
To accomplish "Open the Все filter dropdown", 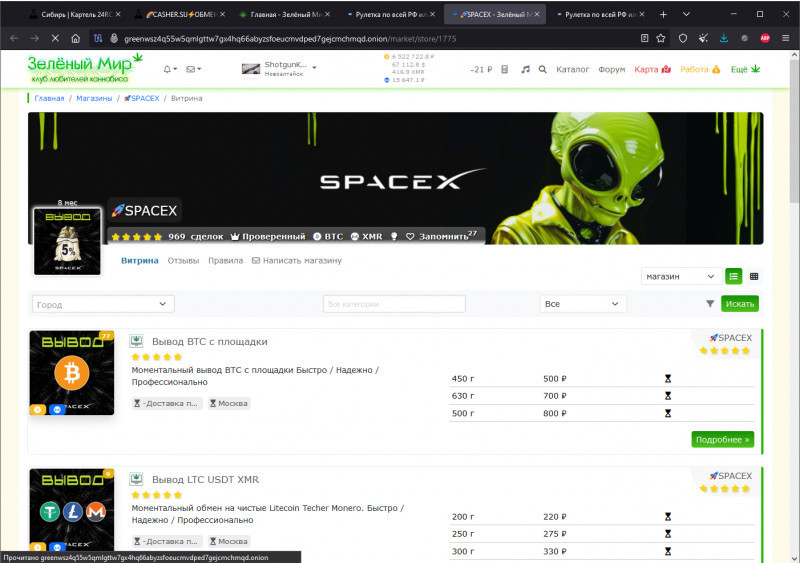I will tap(583, 304).
